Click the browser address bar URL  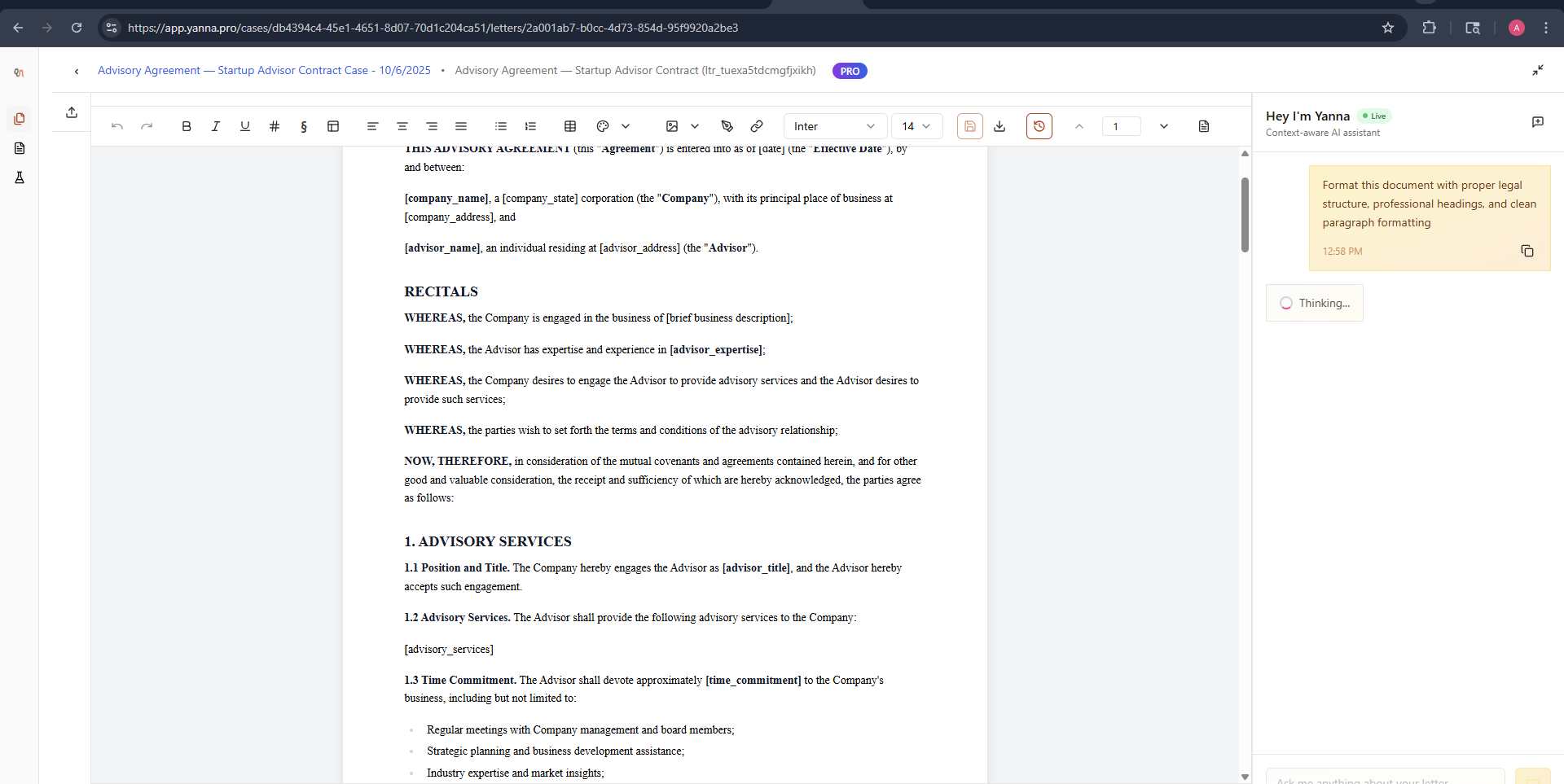pyautogui.click(x=433, y=28)
